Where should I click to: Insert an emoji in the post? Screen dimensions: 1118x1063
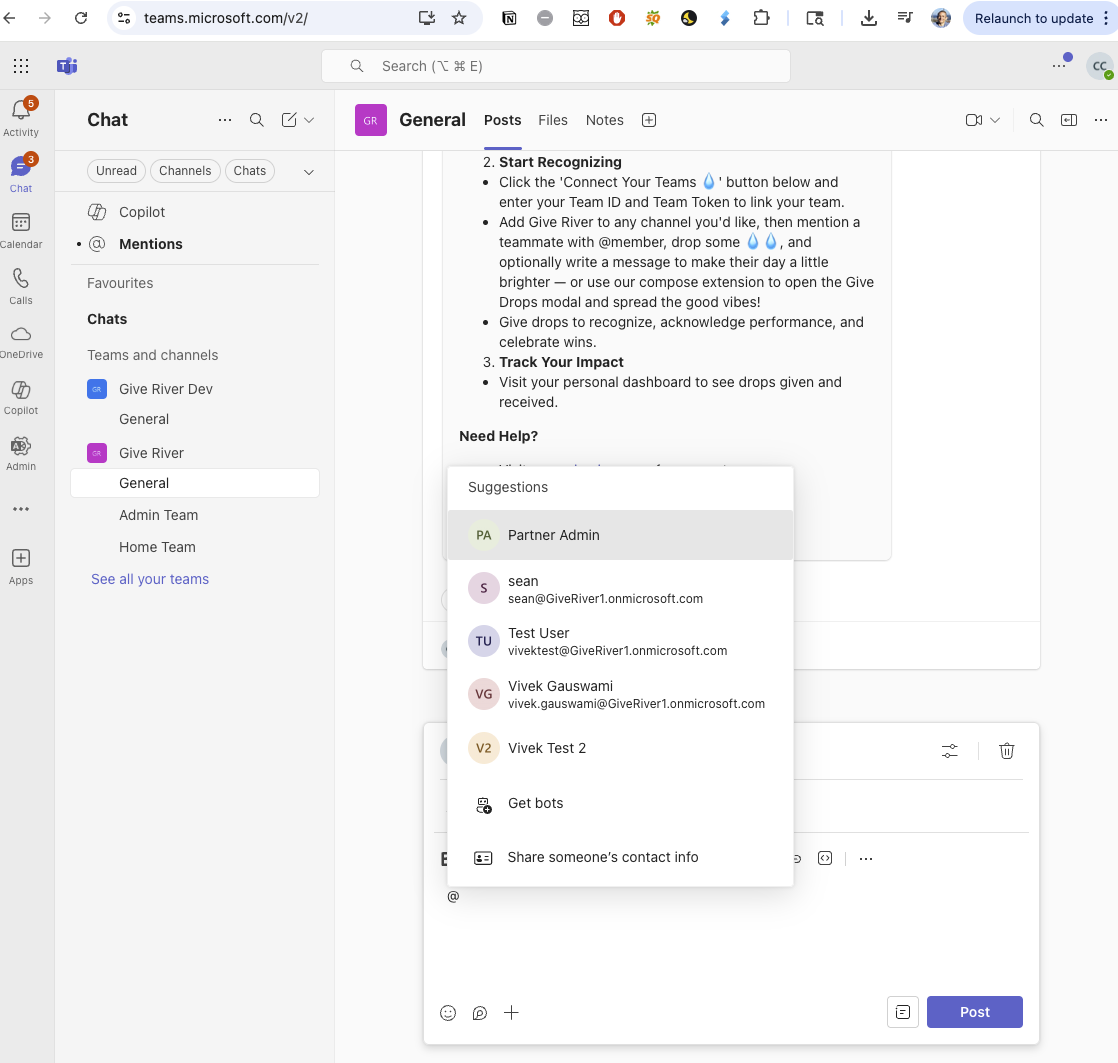pos(448,1012)
